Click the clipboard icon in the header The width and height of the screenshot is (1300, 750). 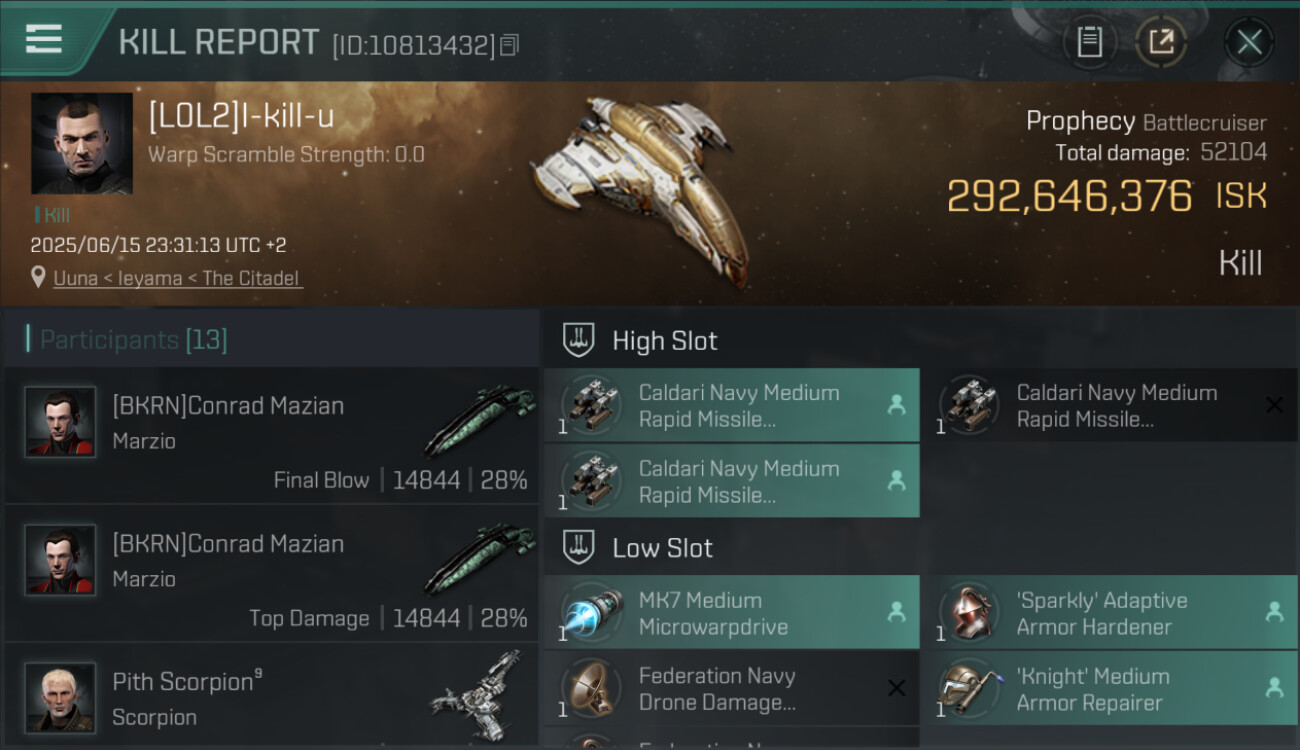(1089, 42)
